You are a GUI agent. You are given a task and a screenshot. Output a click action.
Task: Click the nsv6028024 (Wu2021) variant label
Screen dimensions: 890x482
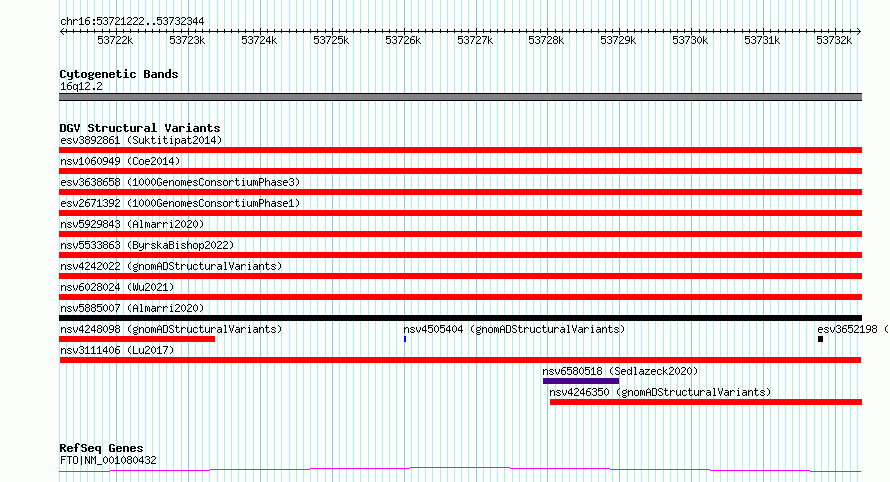pyautogui.click(x=117, y=287)
